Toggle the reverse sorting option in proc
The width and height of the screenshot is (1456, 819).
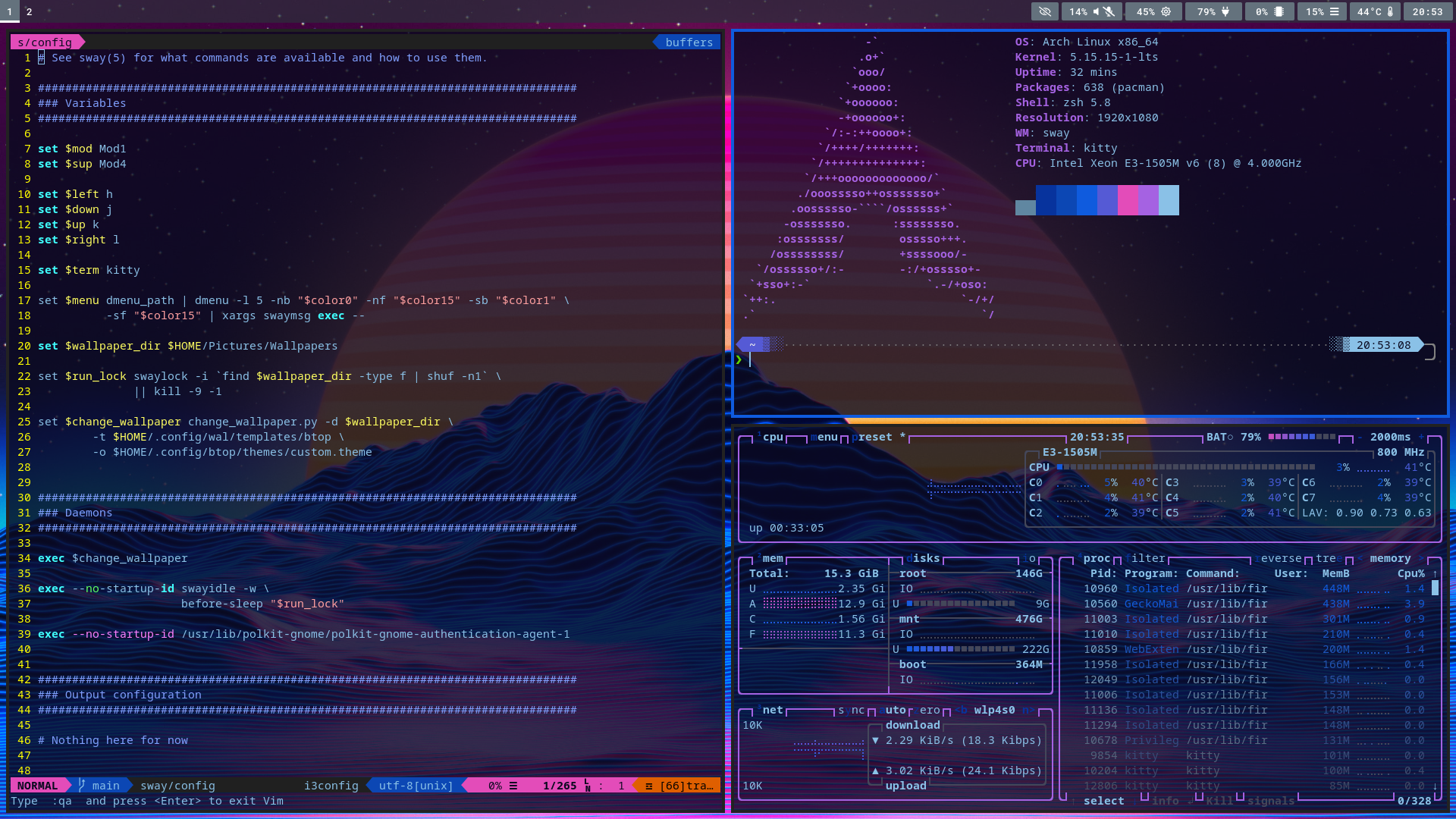pos(1279,558)
